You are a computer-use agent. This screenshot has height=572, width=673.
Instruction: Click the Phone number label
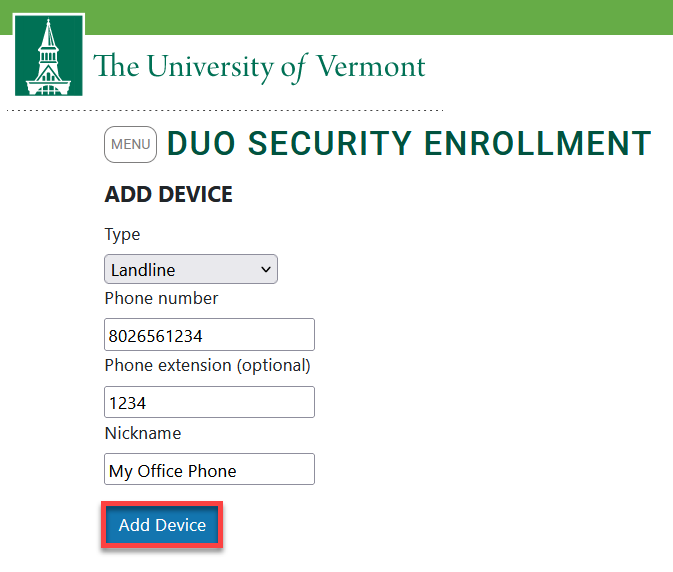click(161, 298)
